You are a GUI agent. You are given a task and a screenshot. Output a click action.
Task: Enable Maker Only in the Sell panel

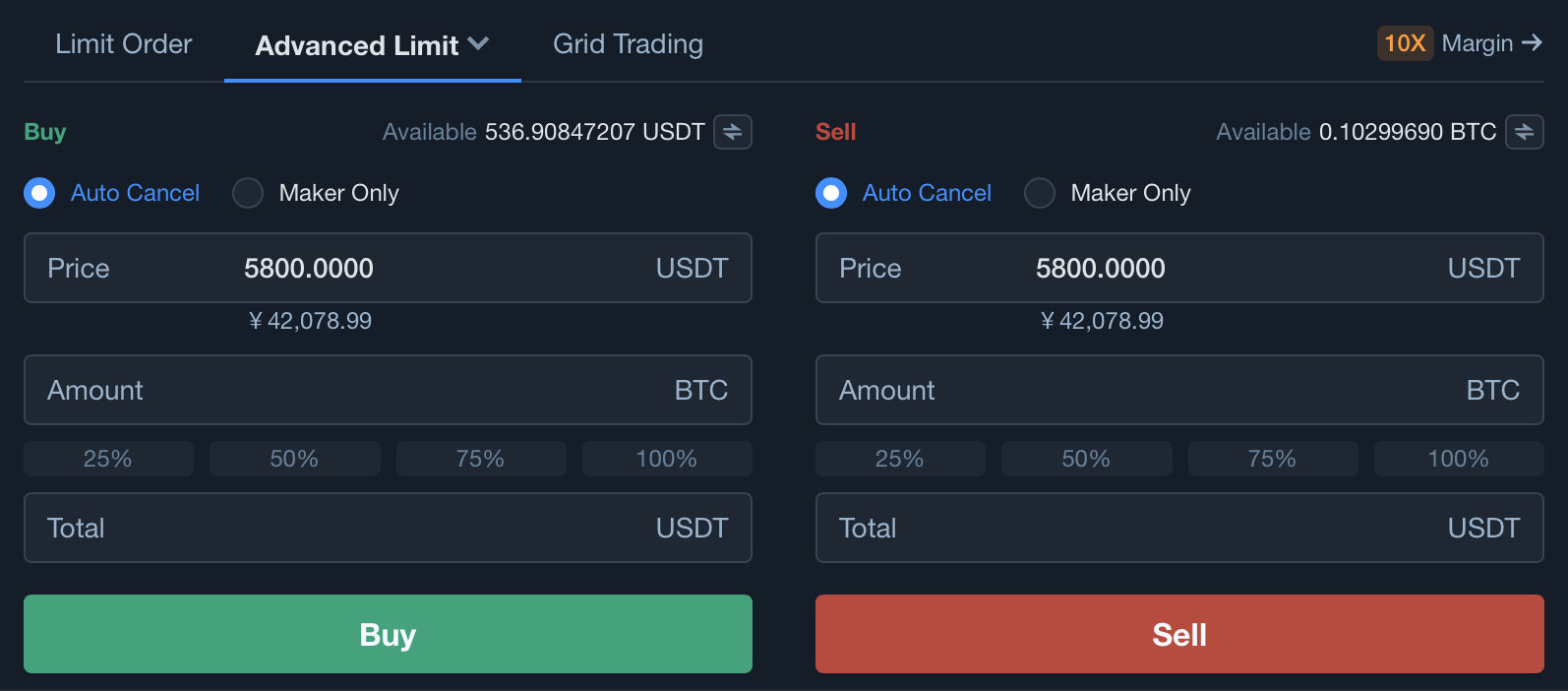(x=1040, y=193)
